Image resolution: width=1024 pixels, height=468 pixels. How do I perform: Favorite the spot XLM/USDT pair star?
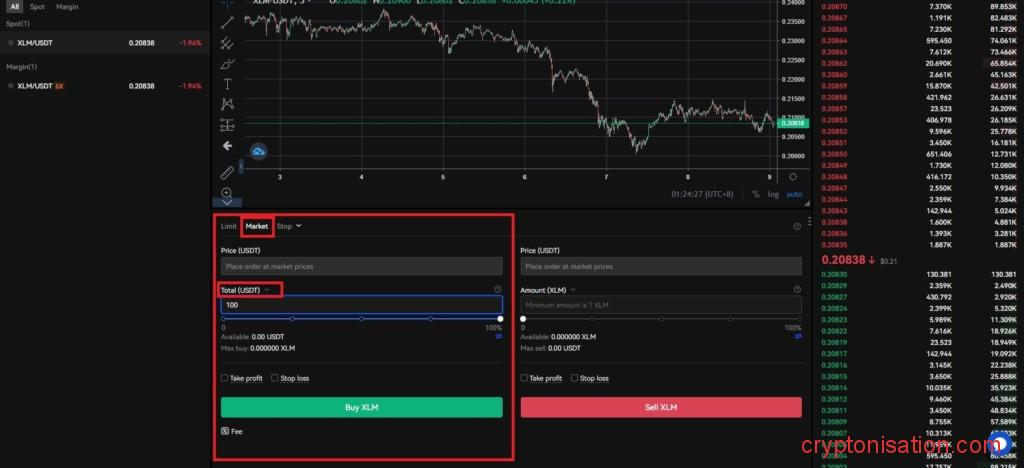(x=10, y=42)
